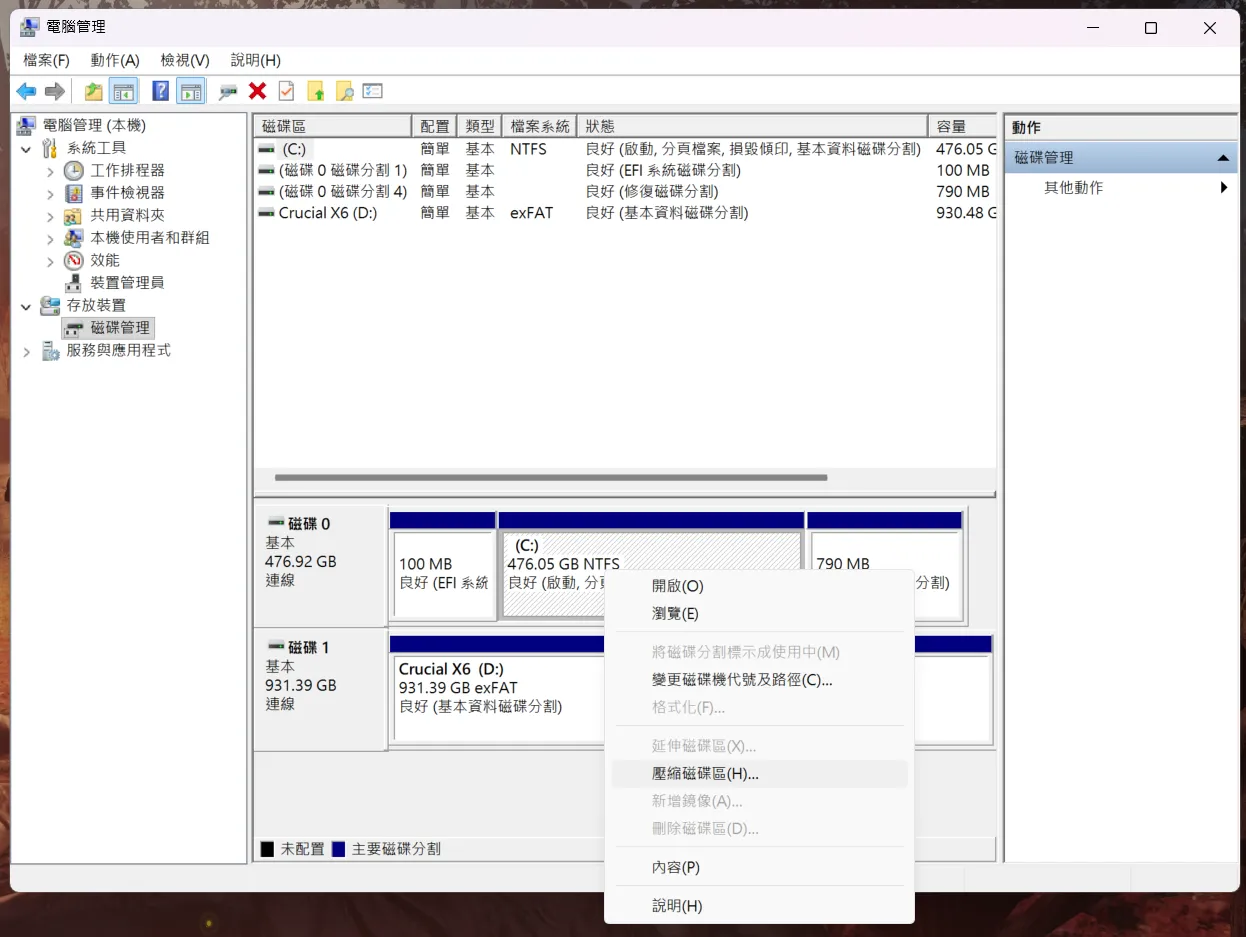Click the red X delete icon
This screenshot has height=937, width=1246.
pos(257,92)
